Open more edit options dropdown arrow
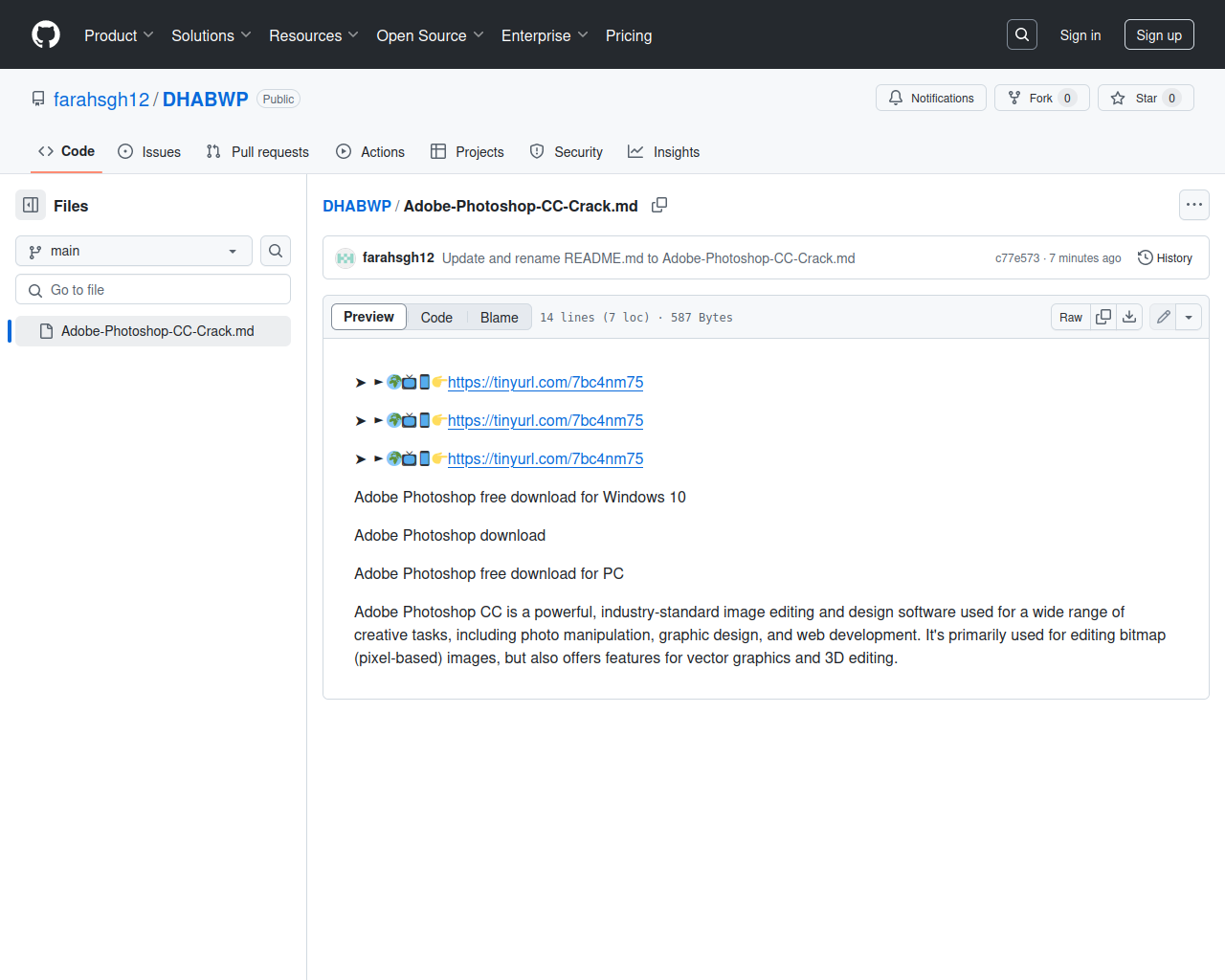1225x980 pixels. click(x=1188, y=317)
